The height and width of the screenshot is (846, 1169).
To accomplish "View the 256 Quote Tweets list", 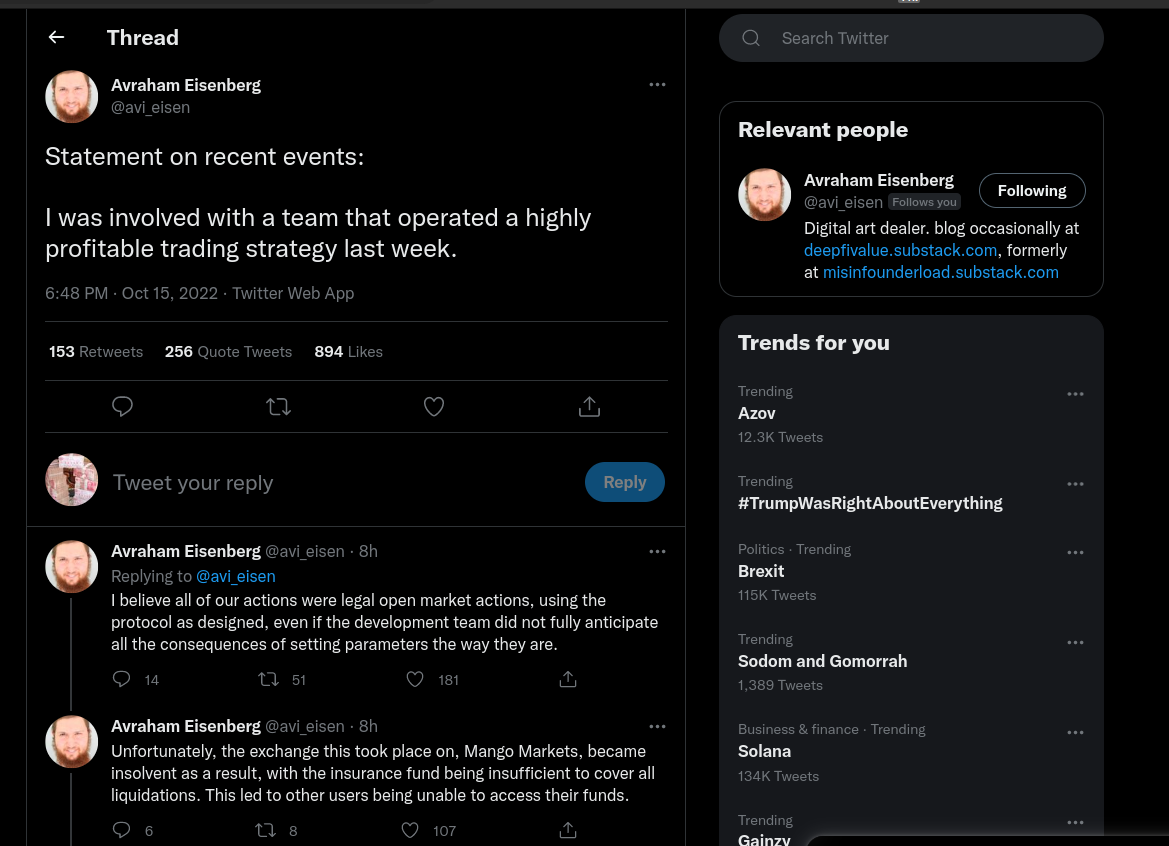I will click(x=228, y=351).
